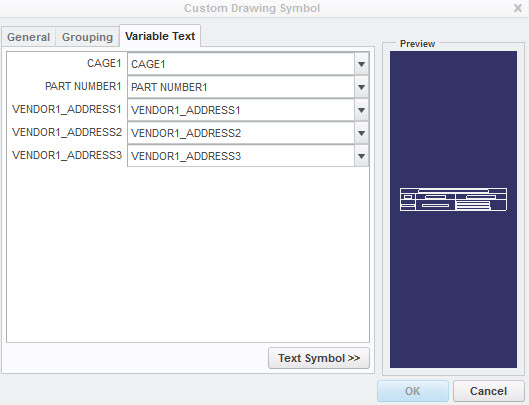
Task: Focus the VENDOR1_ADDRESS1 text field
Action: (241, 110)
